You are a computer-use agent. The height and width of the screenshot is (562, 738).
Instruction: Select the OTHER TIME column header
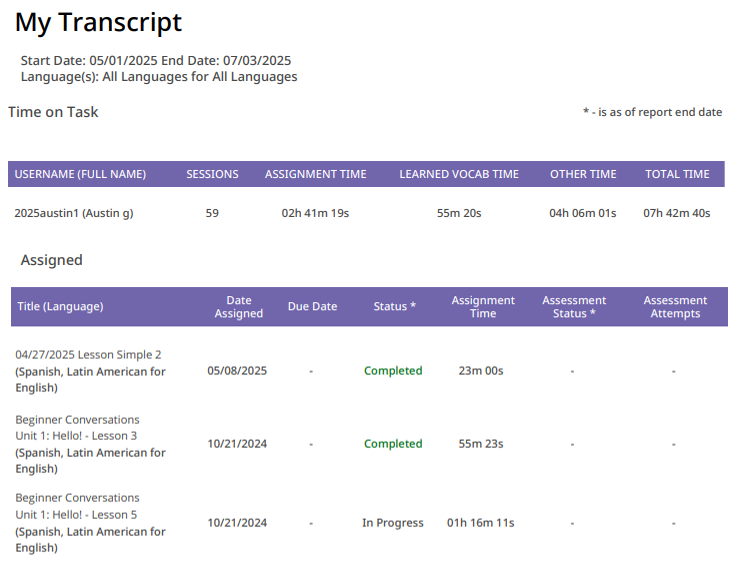583,174
